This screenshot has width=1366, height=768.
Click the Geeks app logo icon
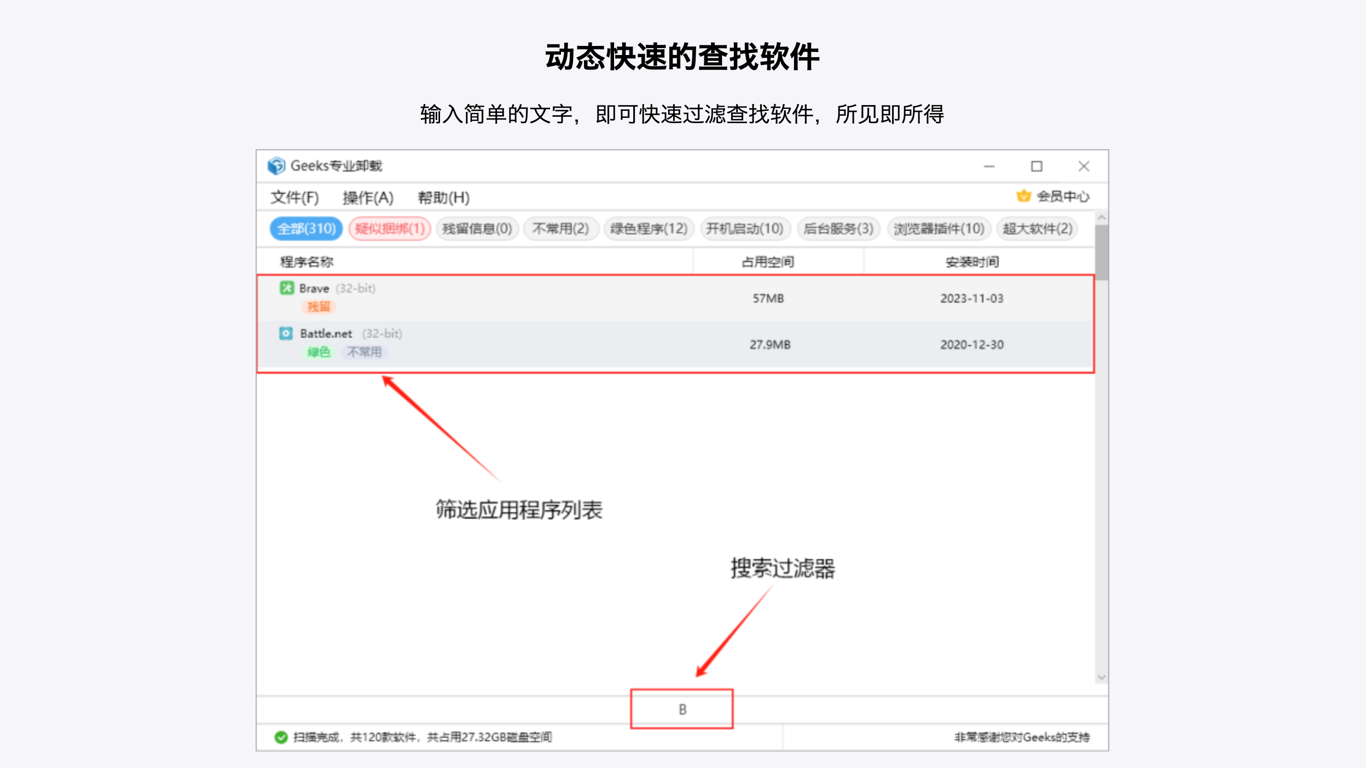click(276, 166)
